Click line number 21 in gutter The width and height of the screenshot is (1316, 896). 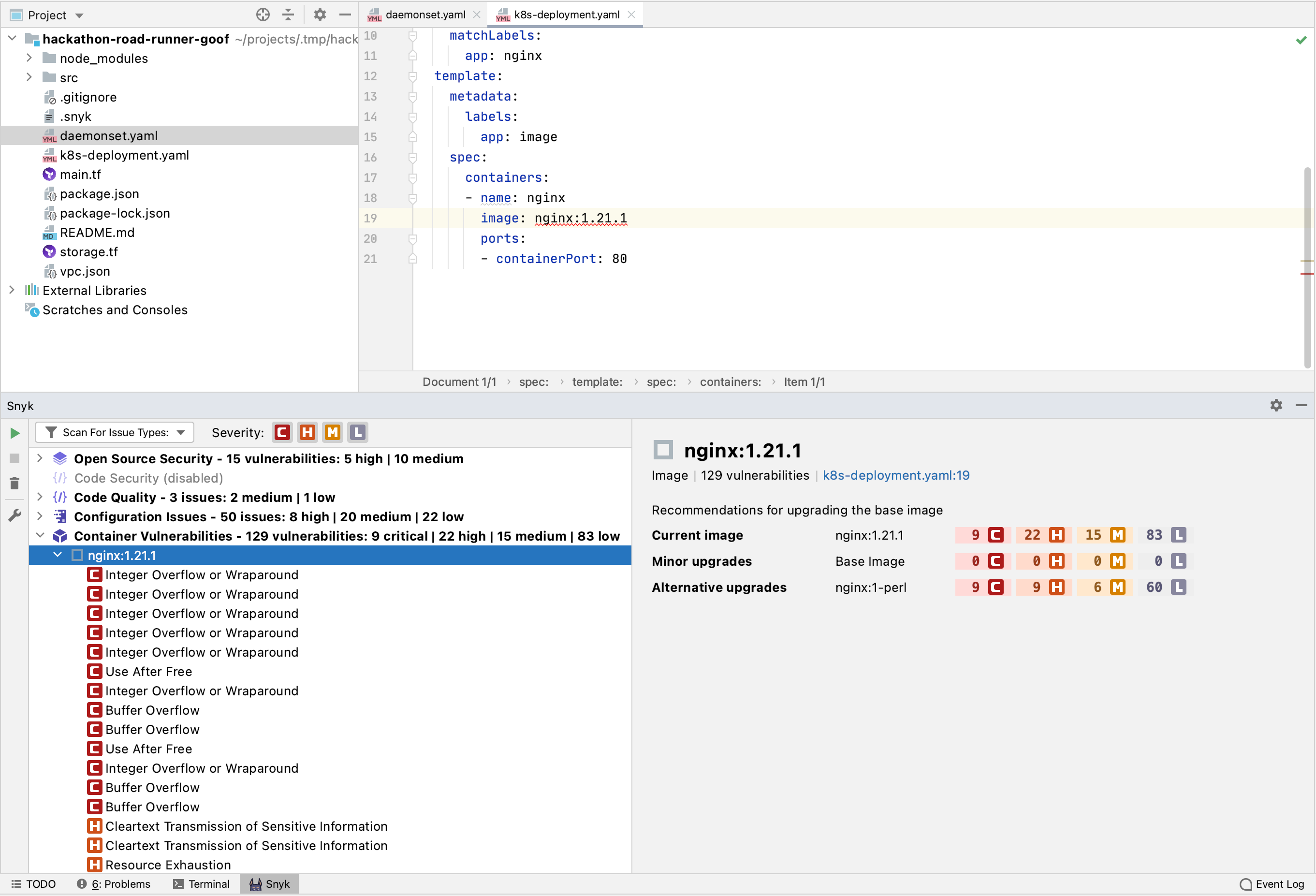point(370,259)
